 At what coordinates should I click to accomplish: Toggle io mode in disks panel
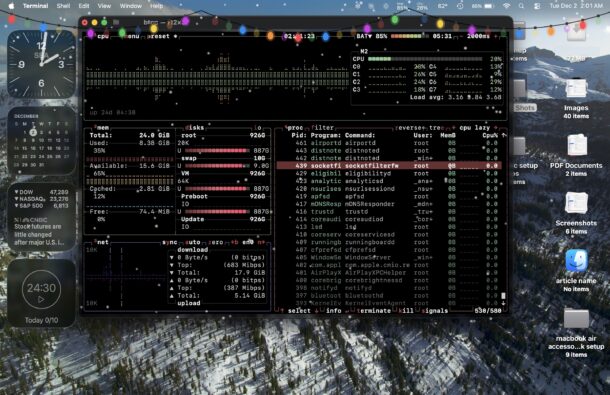(x=258, y=128)
